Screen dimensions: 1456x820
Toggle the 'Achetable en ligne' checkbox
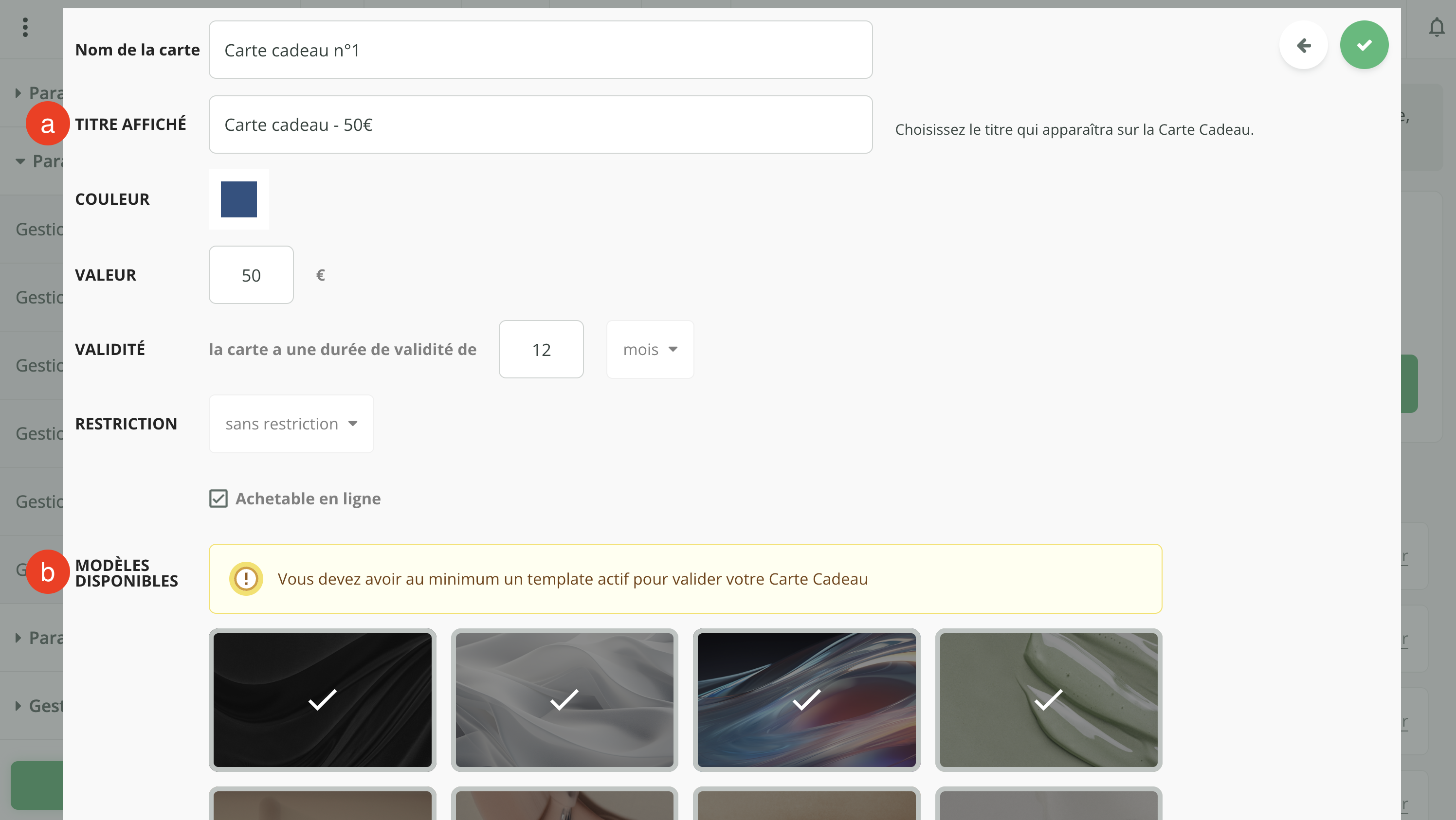218,499
